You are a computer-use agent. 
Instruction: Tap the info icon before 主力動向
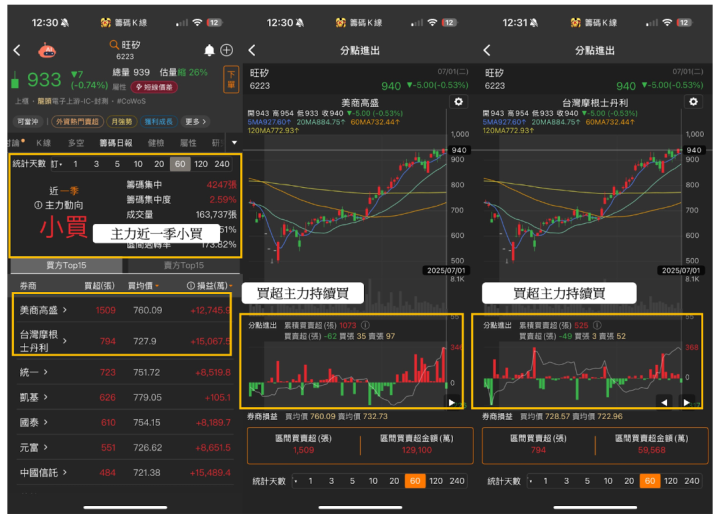click(x=38, y=205)
